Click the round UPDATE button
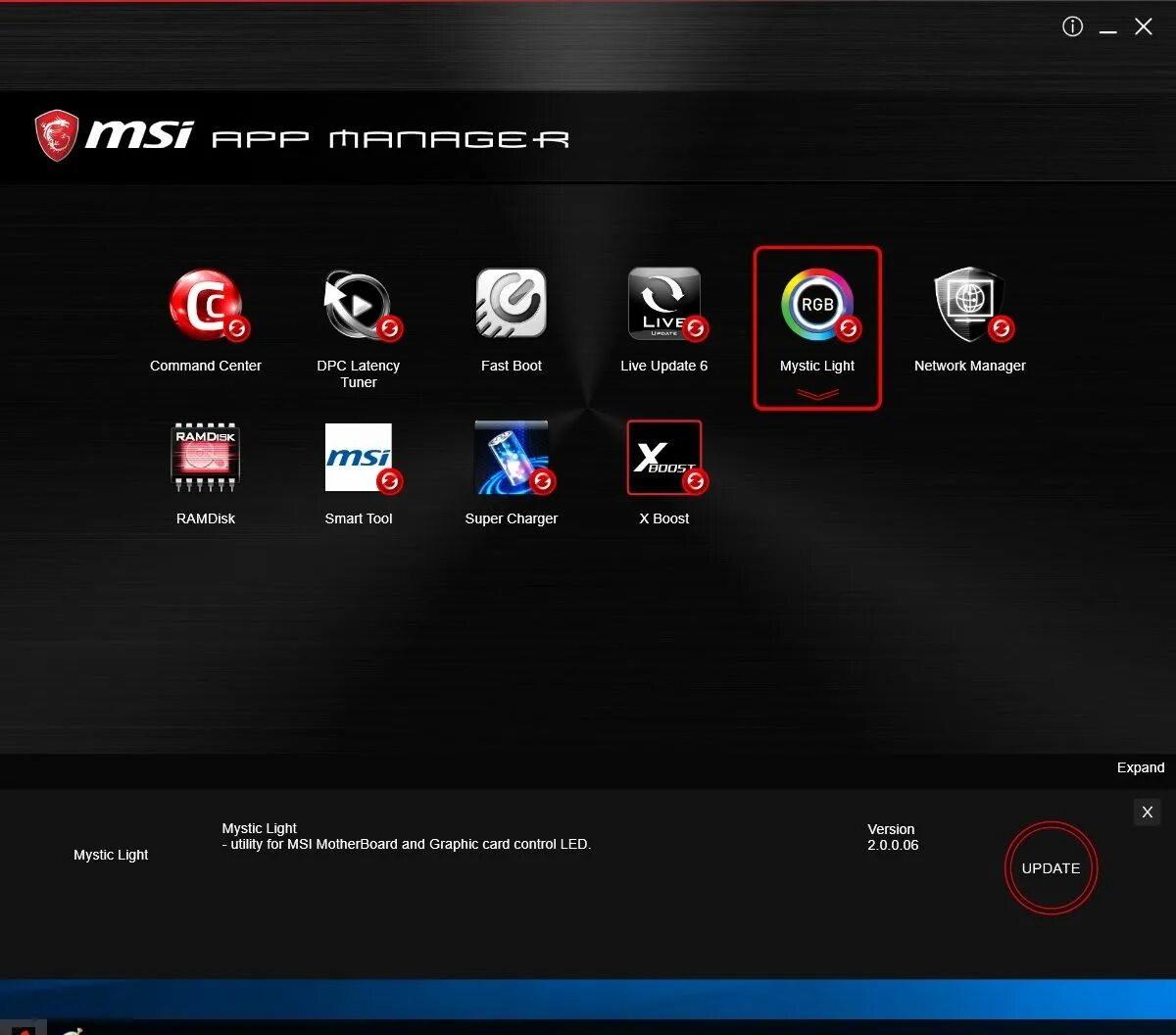1176x1035 pixels. point(1051,868)
